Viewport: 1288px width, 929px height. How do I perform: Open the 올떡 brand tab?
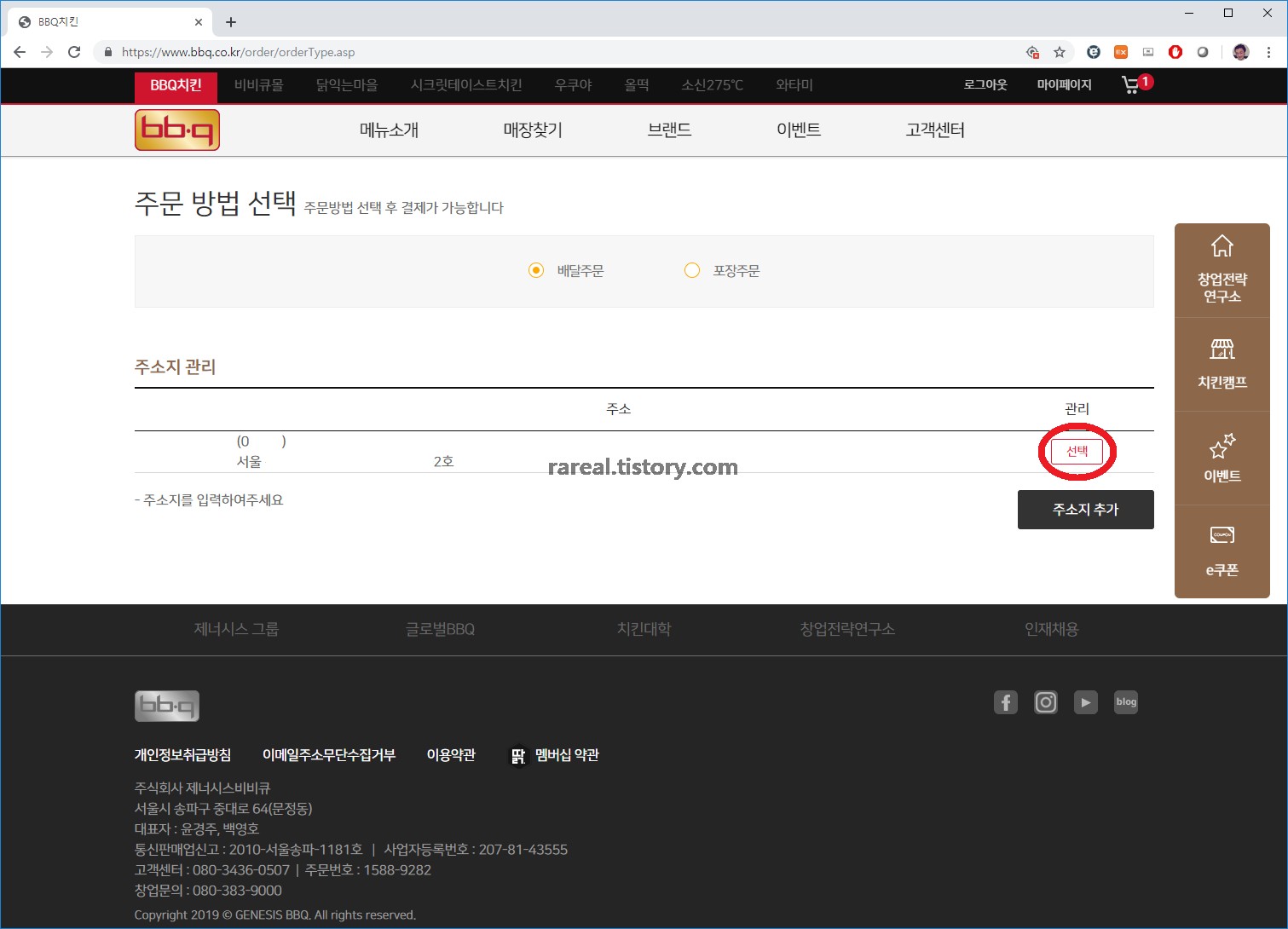coord(637,85)
